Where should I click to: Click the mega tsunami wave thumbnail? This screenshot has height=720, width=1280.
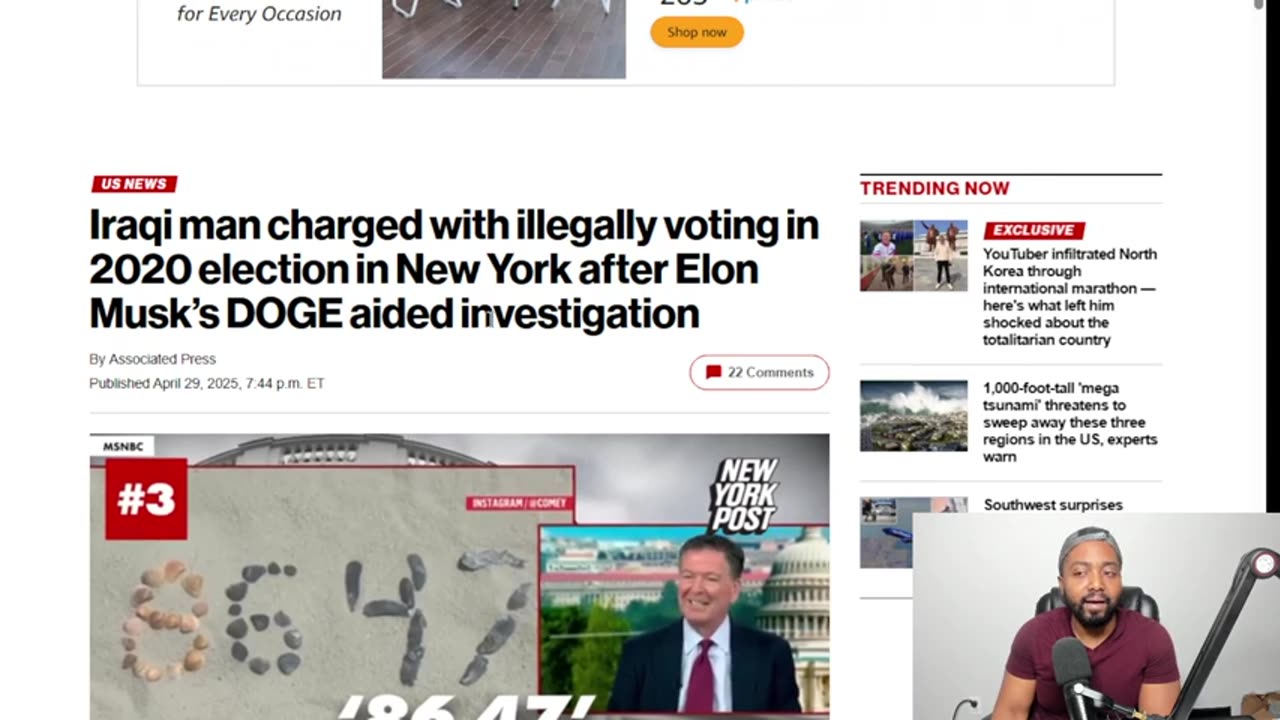tap(914, 416)
